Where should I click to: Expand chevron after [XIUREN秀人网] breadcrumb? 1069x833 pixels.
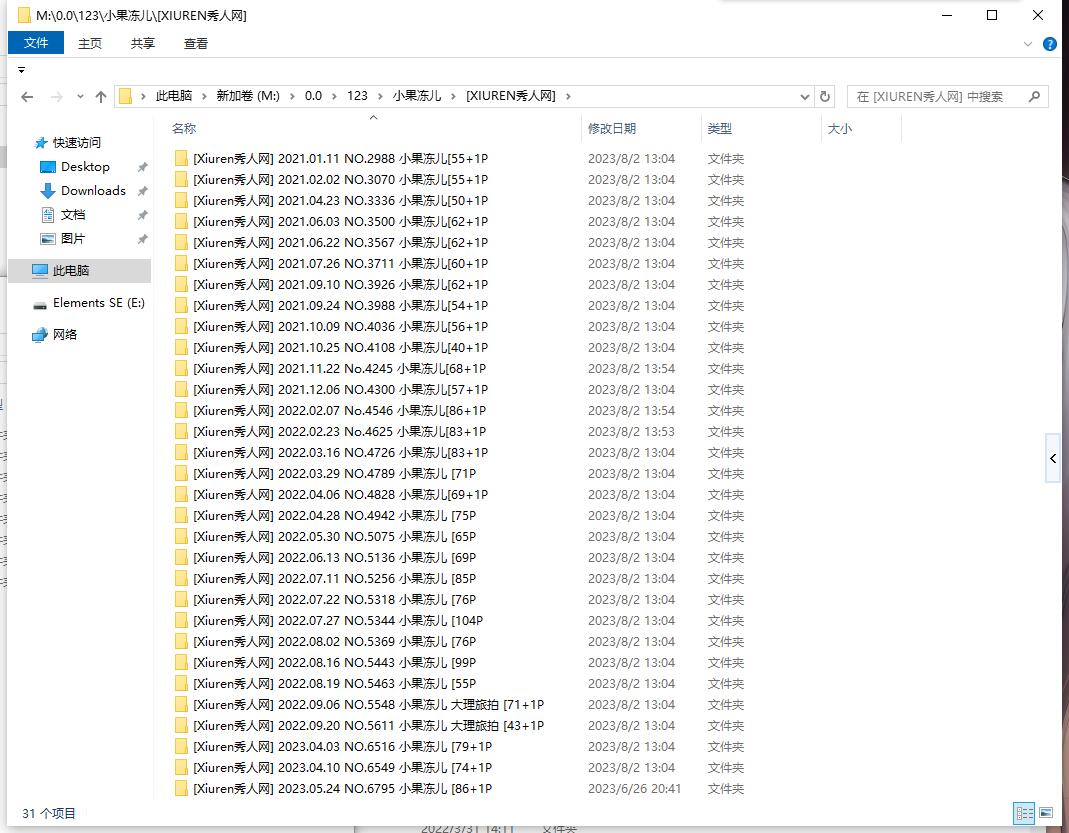[x=568, y=96]
